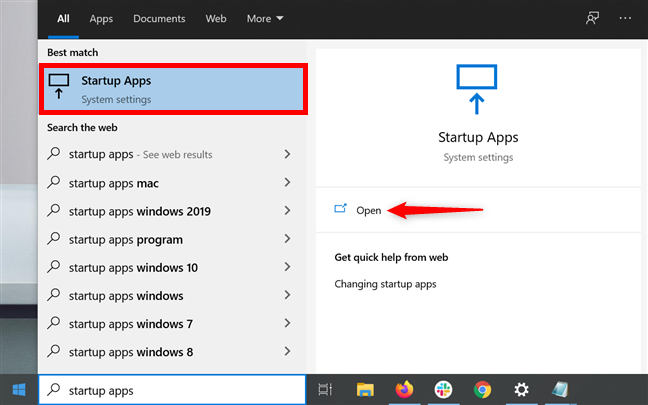Expand chevron for 'startup apps windows 7'
The image size is (648, 405).
tap(287, 323)
